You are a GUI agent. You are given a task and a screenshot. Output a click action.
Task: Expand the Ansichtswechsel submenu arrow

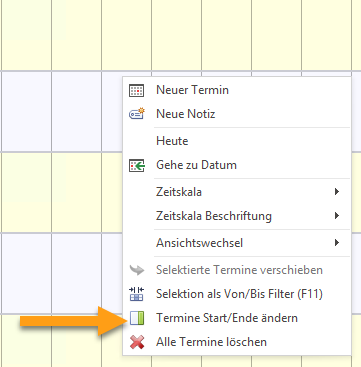(x=337, y=243)
